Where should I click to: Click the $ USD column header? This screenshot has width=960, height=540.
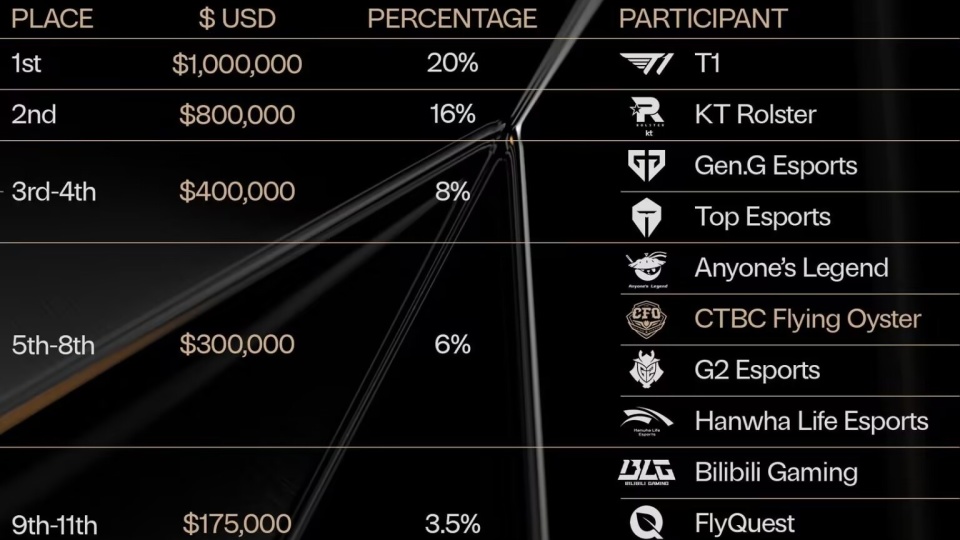(x=237, y=18)
